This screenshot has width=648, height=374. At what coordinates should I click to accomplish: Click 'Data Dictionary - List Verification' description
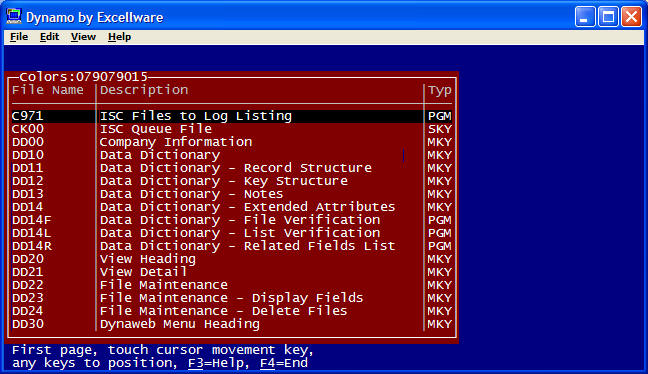pyautogui.click(x=240, y=233)
